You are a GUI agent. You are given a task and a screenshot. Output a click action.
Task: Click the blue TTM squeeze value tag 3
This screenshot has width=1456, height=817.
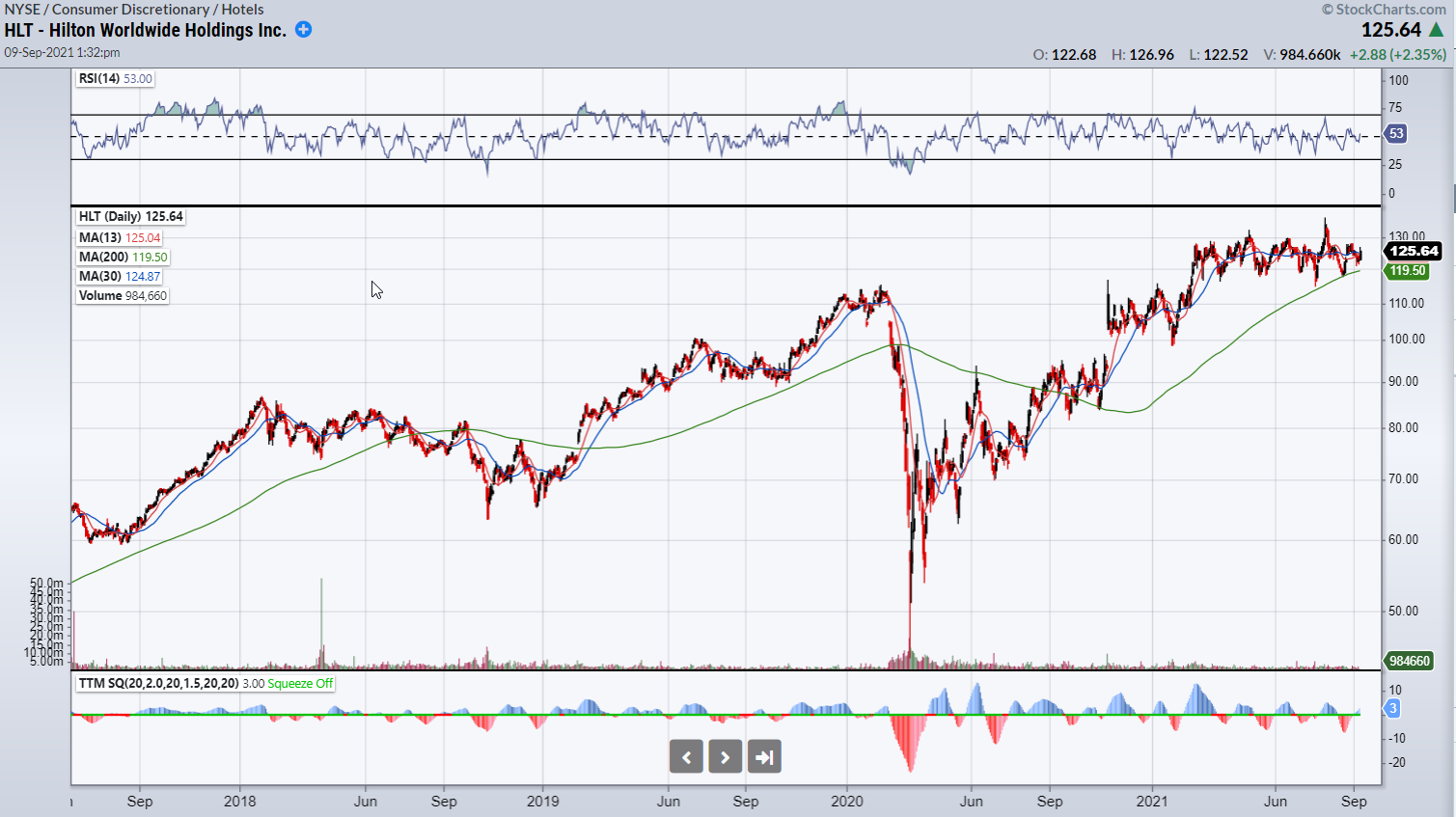[1392, 708]
